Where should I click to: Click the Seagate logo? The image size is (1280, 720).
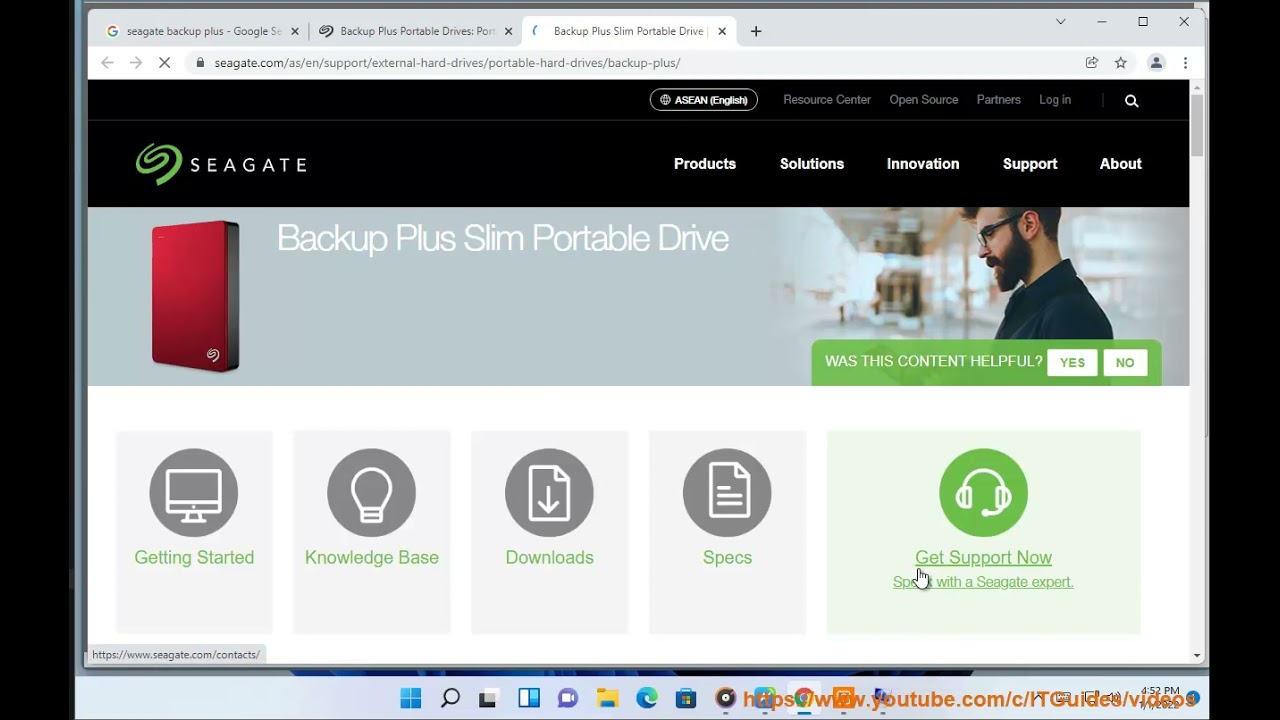(221, 165)
